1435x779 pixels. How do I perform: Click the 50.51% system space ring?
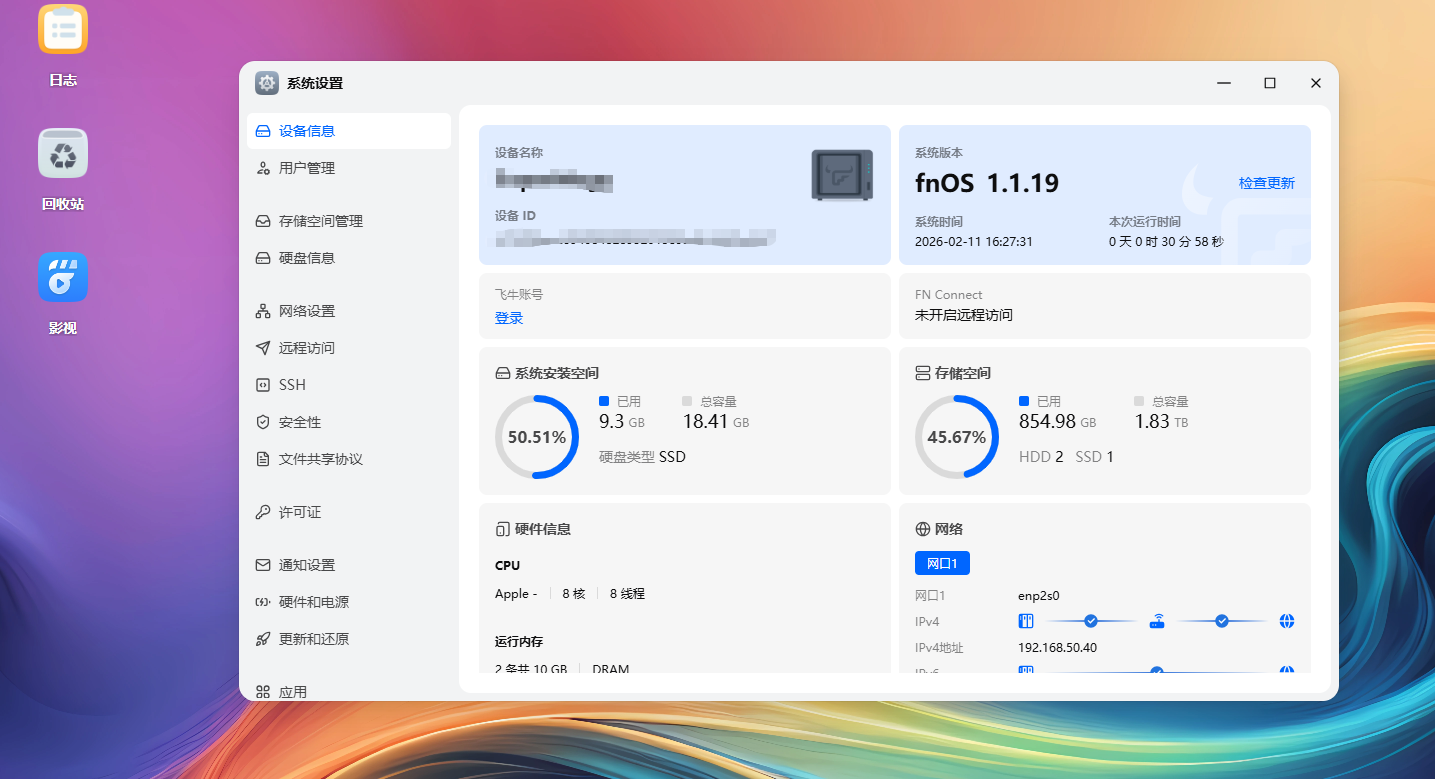click(537, 437)
